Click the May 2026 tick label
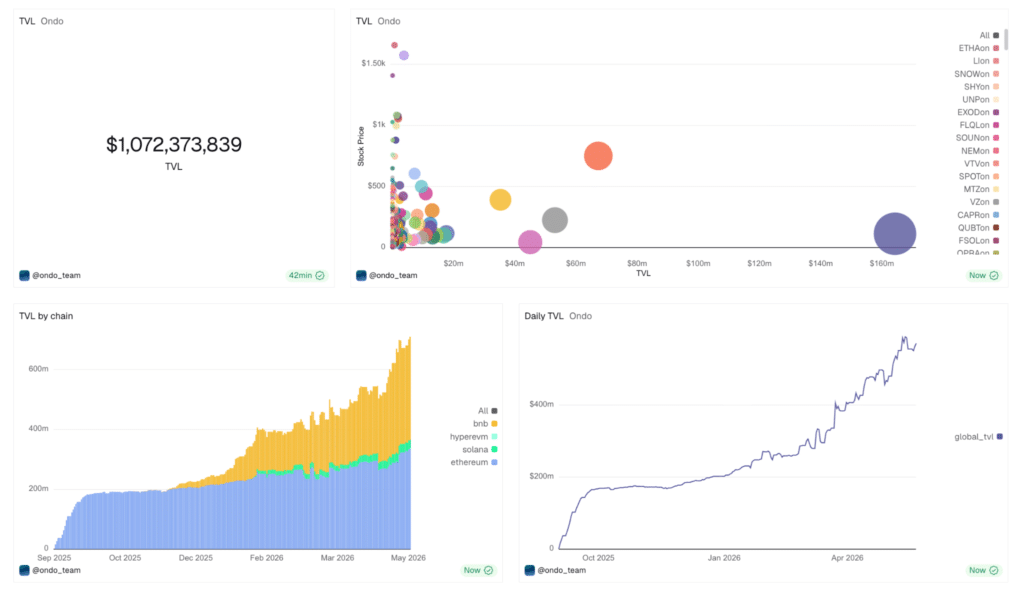Image resolution: width=1024 pixels, height=589 pixels. coord(408,558)
